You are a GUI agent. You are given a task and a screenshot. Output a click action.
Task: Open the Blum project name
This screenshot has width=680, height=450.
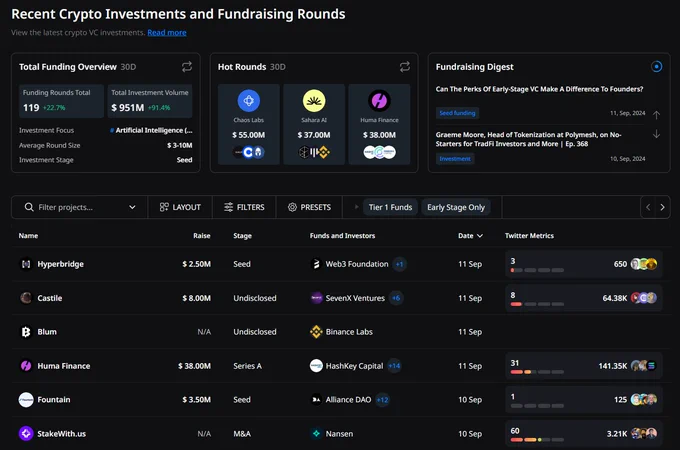(47, 332)
